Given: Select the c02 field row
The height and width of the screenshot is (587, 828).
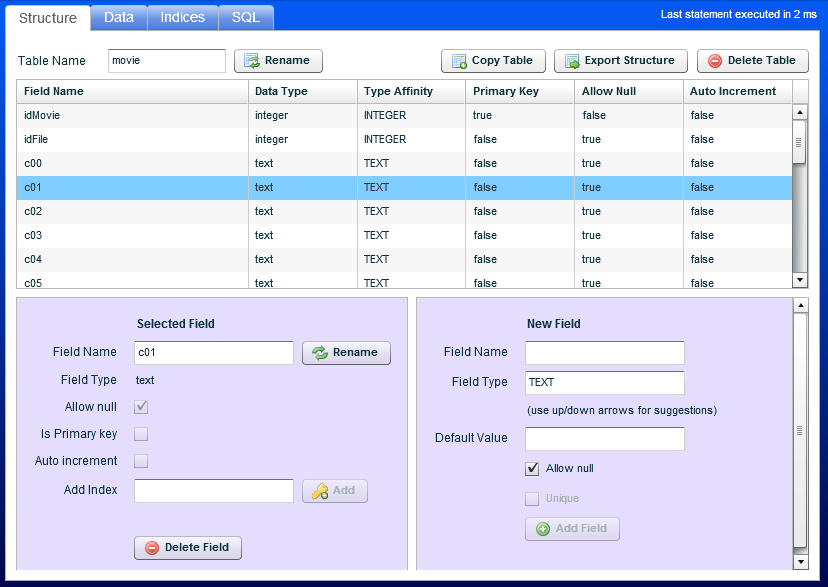Looking at the screenshot, I should click(x=404, y=212).
